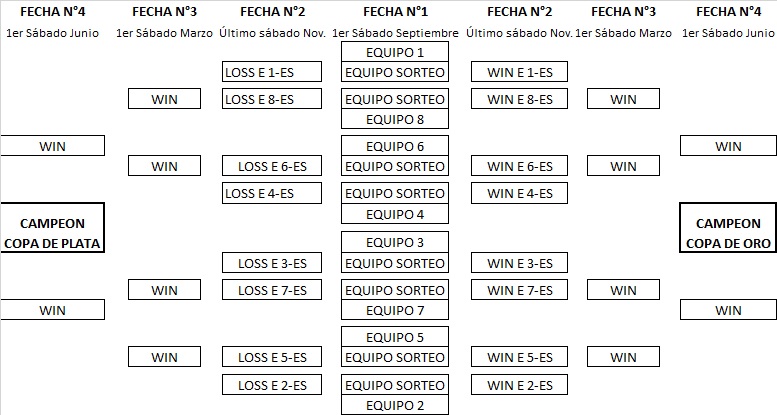This screenshot has width=777, height=415.
Task: Click the EQUIPO 8 box
Action: tap(395, 119)
